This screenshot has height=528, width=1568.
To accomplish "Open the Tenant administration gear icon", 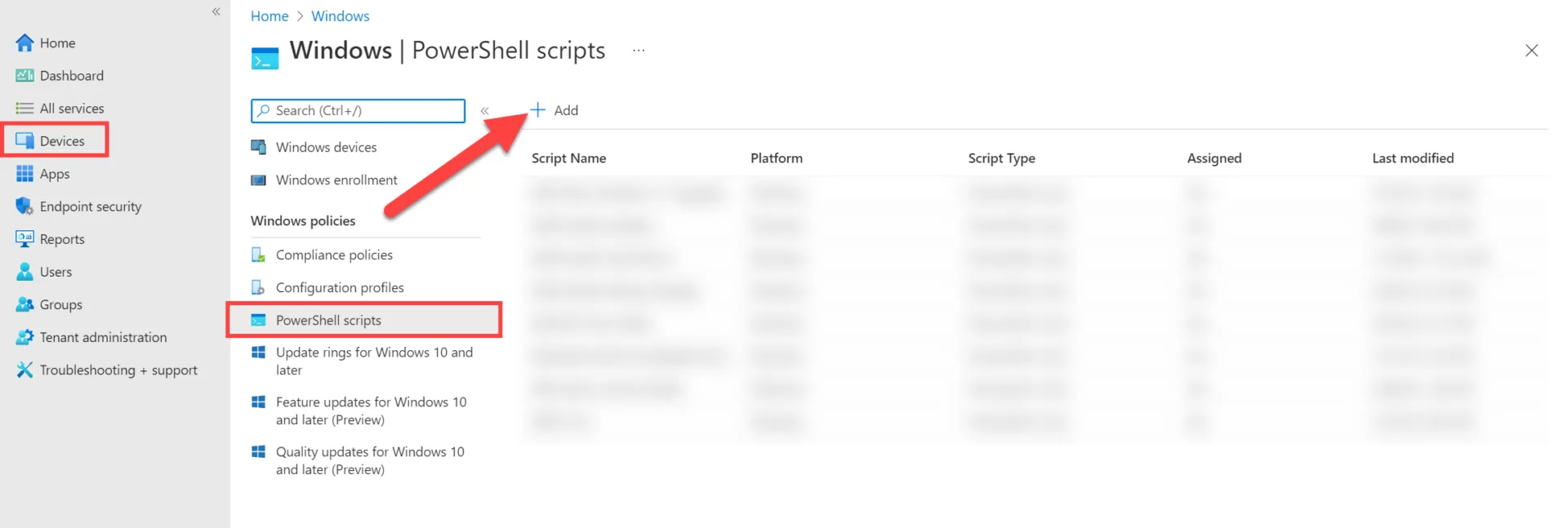I will (x=24, y=336).
